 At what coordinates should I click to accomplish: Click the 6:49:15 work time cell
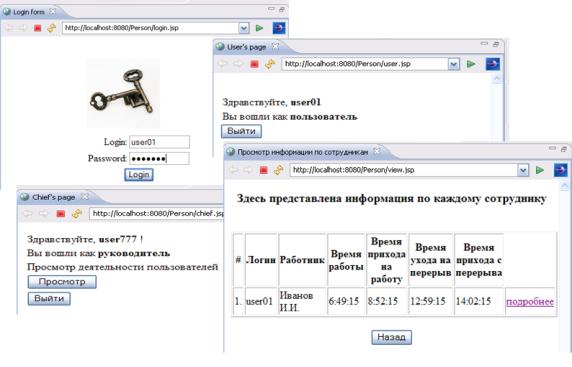pos(346,301)
